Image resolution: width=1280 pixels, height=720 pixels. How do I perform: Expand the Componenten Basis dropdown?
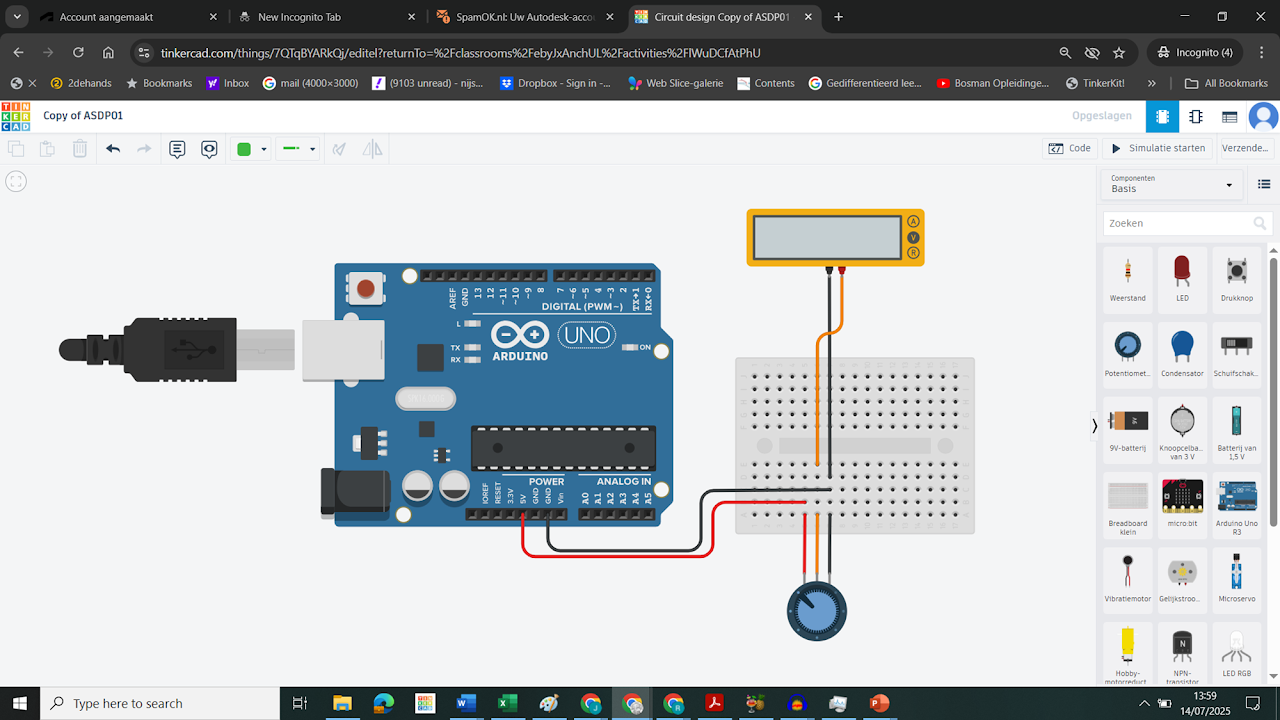point(1172,184)
